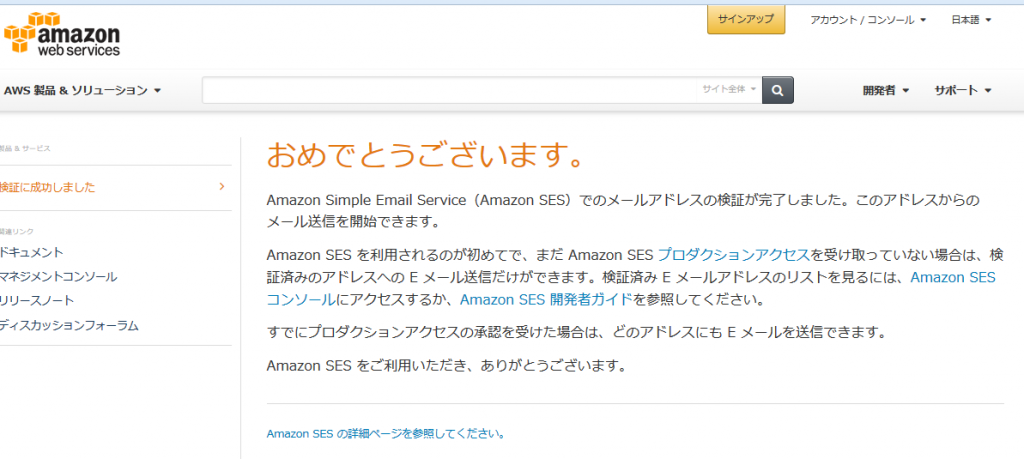Click inside the site search field
Image resolution: width=1024 pixels, height=459 pixels.
(449, 90)
